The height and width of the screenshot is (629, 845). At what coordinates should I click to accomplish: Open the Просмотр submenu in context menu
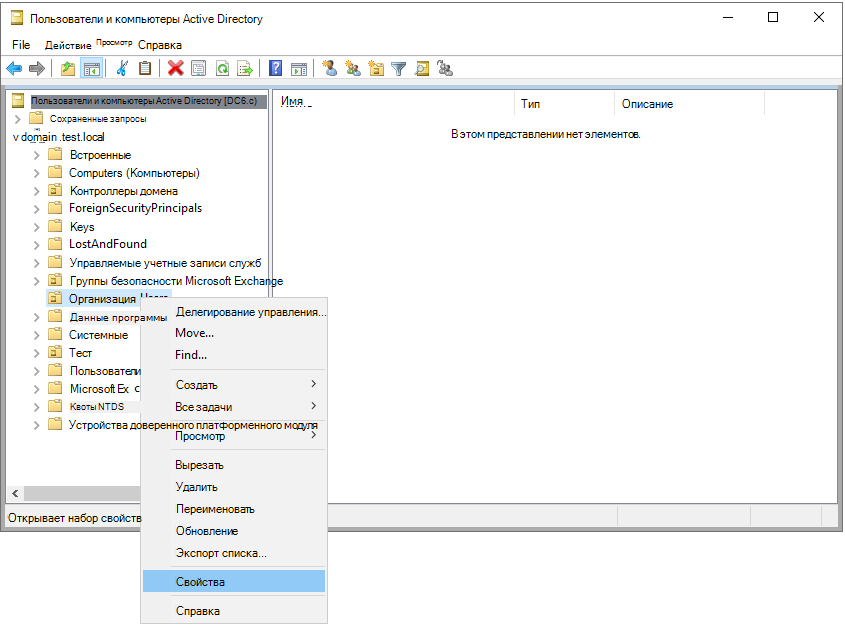(x=234, y=436)
